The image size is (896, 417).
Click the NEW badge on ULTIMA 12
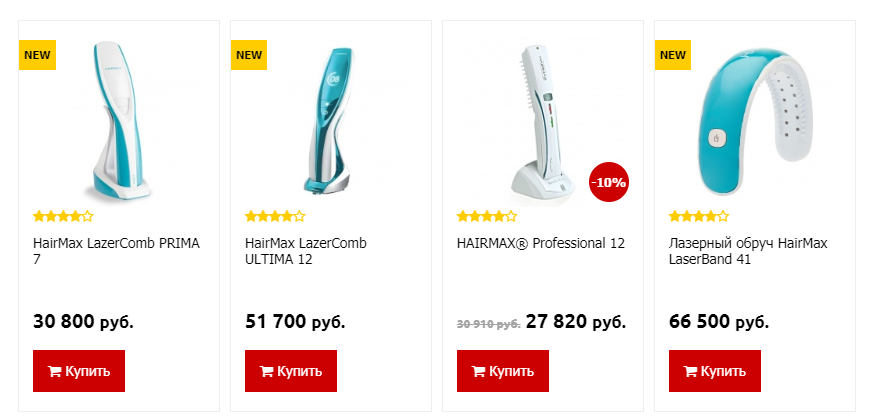(249, 55)
